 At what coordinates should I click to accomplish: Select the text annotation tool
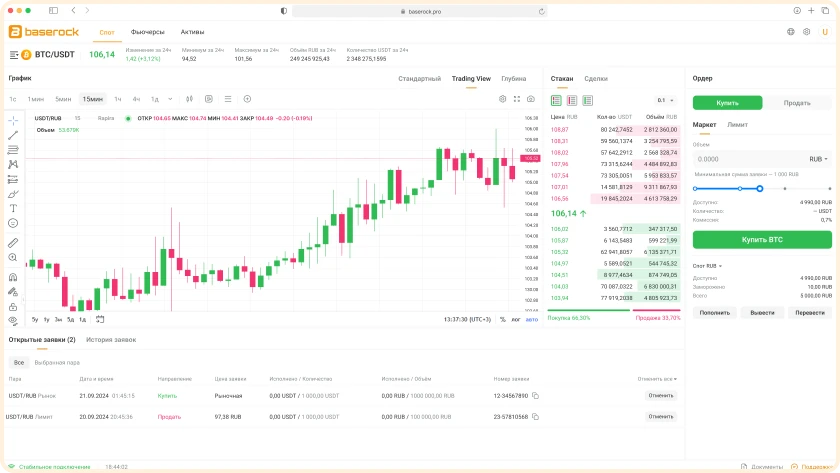(13, 207)
